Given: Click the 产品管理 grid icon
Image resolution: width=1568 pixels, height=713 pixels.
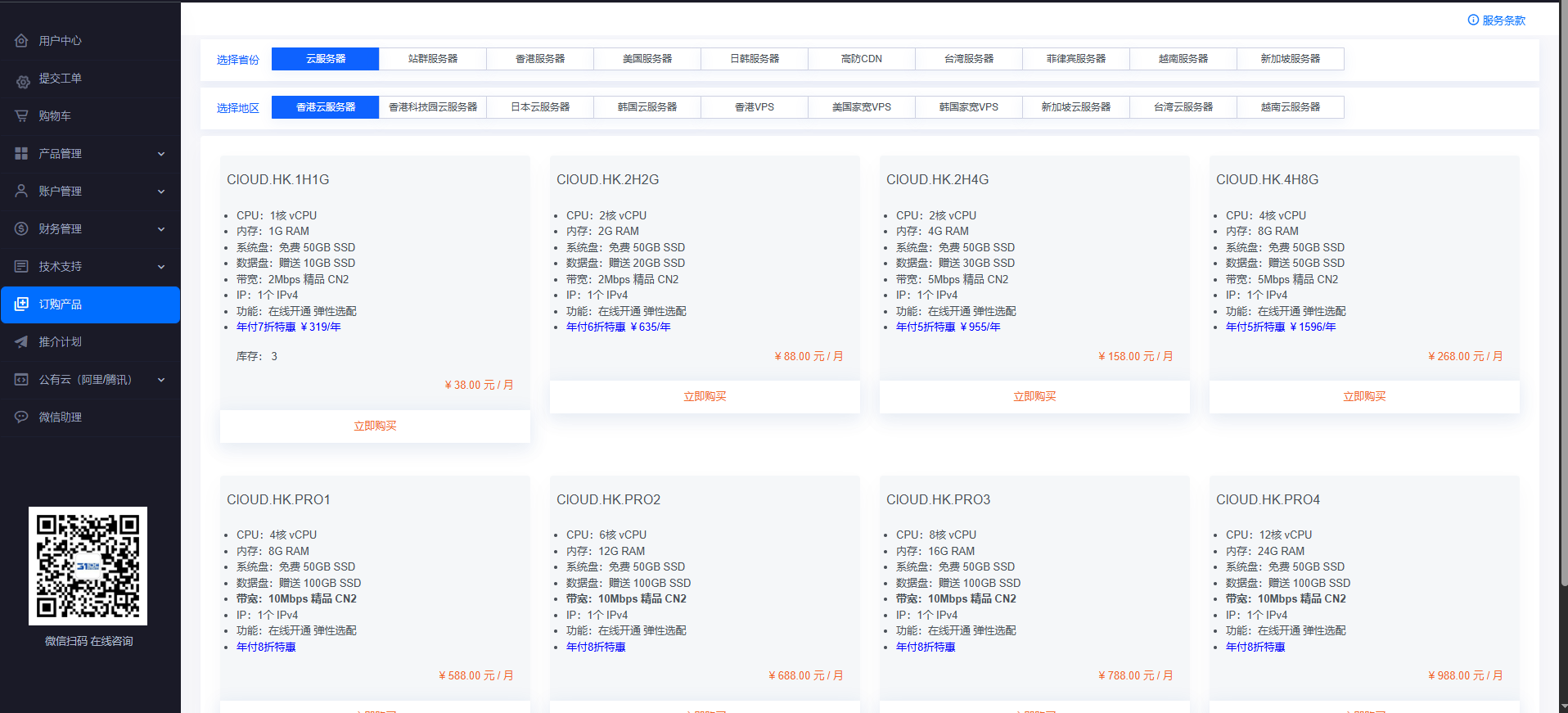Looking at the screenshot, I should [21, 153].
